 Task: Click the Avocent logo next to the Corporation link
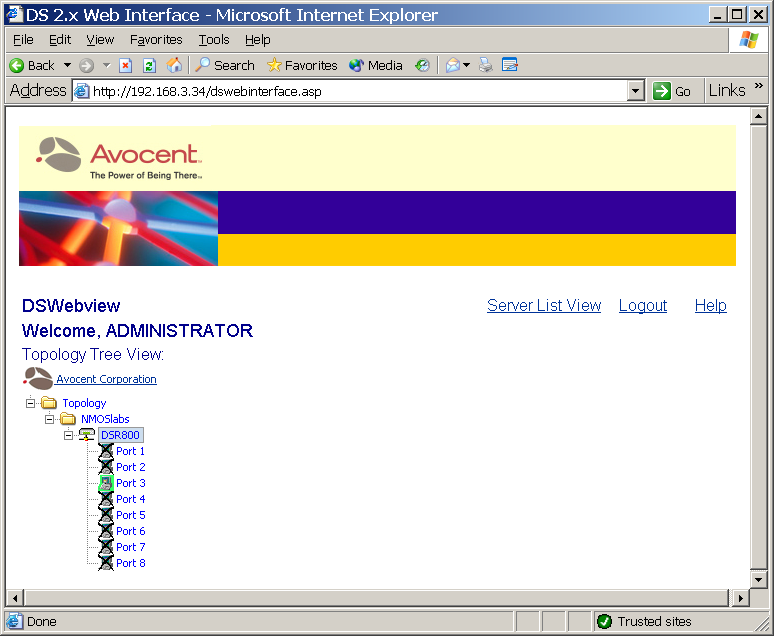(38, 378)
